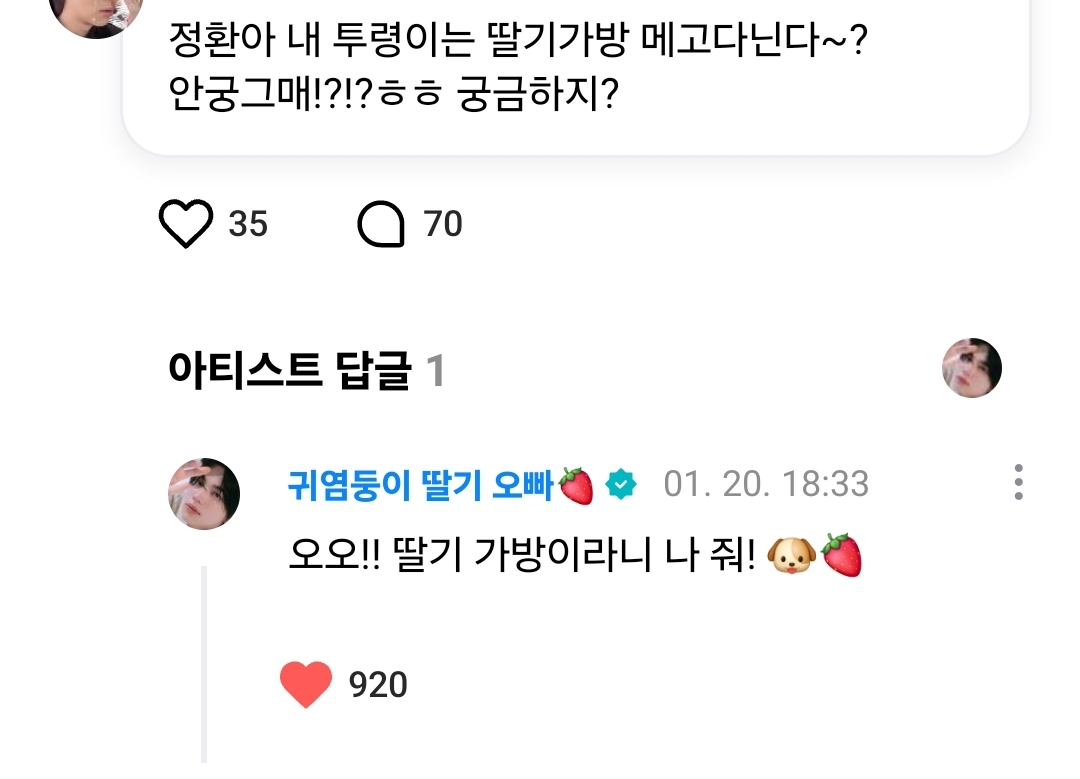Tap the strawberry emoji after the artist name

coord(577,486)
